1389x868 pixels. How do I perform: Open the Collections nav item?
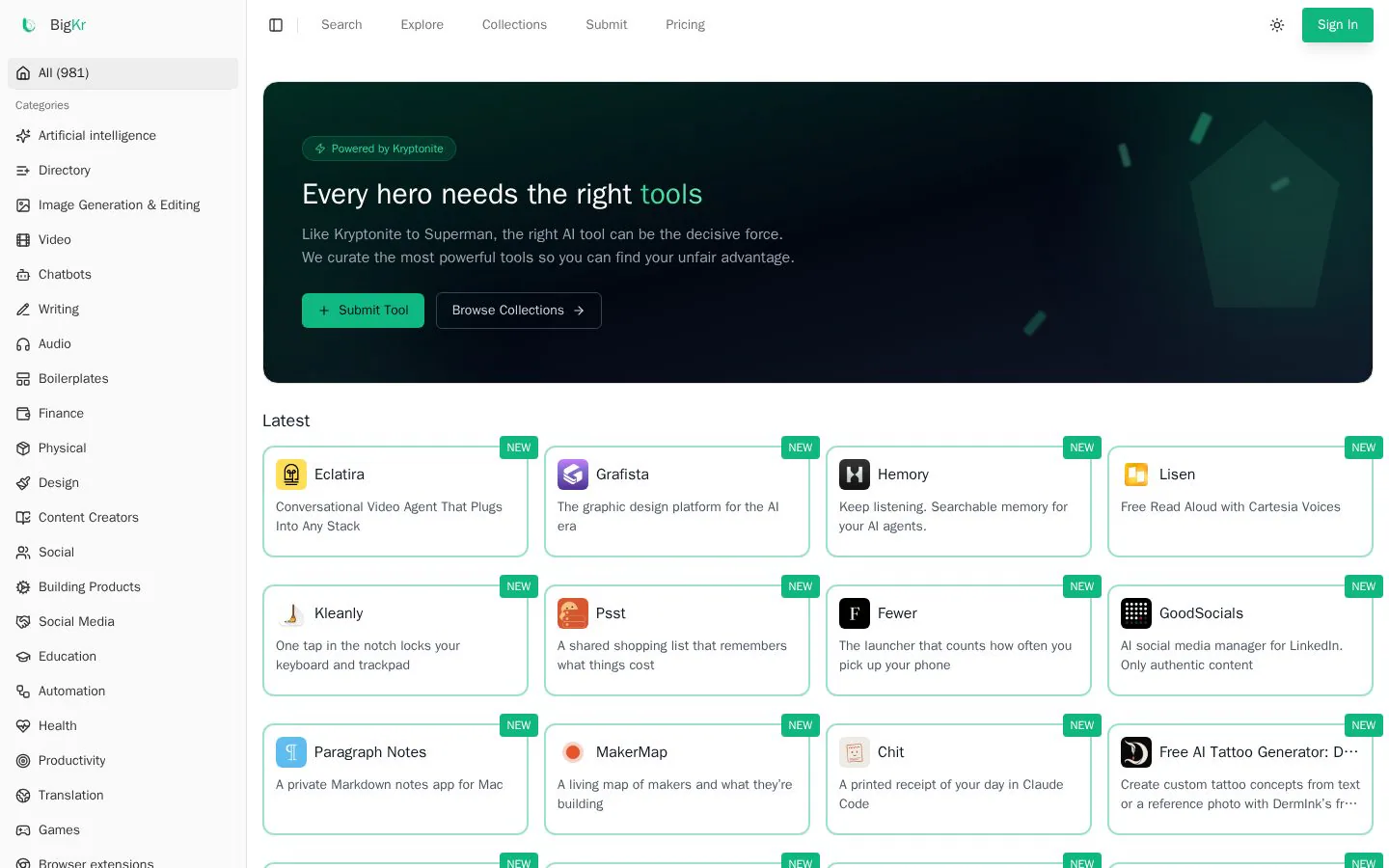pyautogui.click(x=514, y=25)
